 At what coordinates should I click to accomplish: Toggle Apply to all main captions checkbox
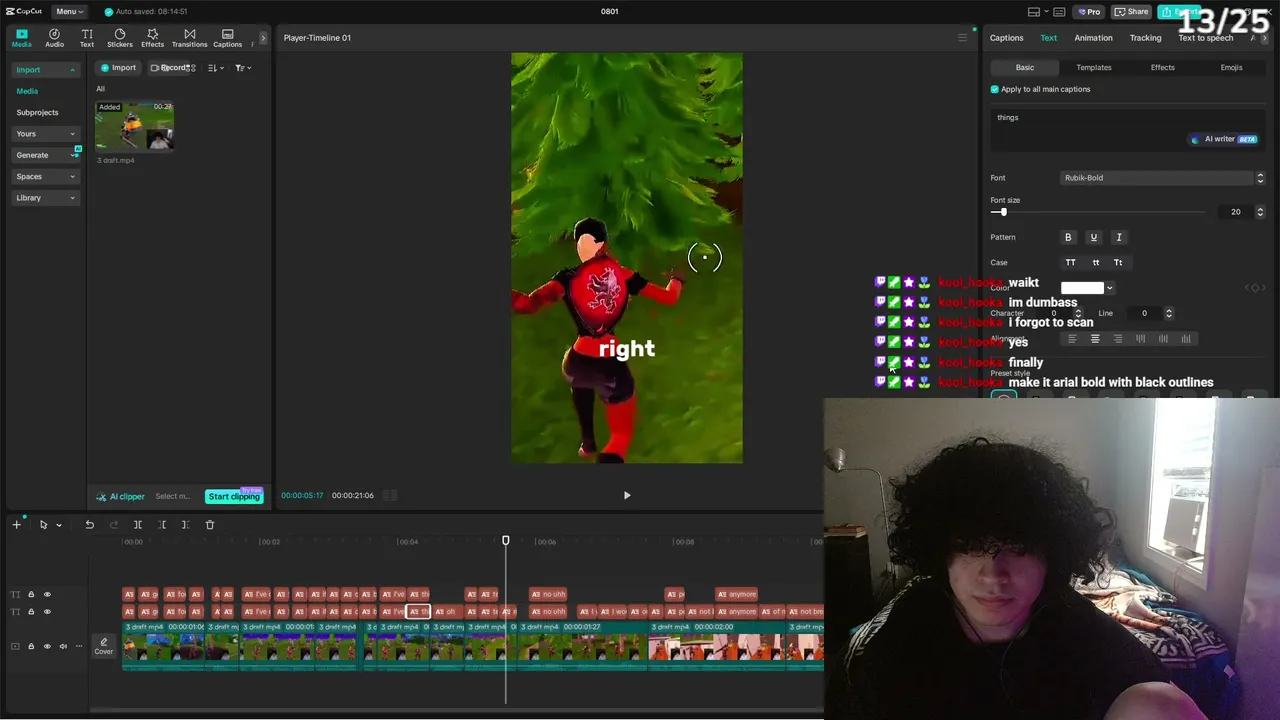click(995, 89)
